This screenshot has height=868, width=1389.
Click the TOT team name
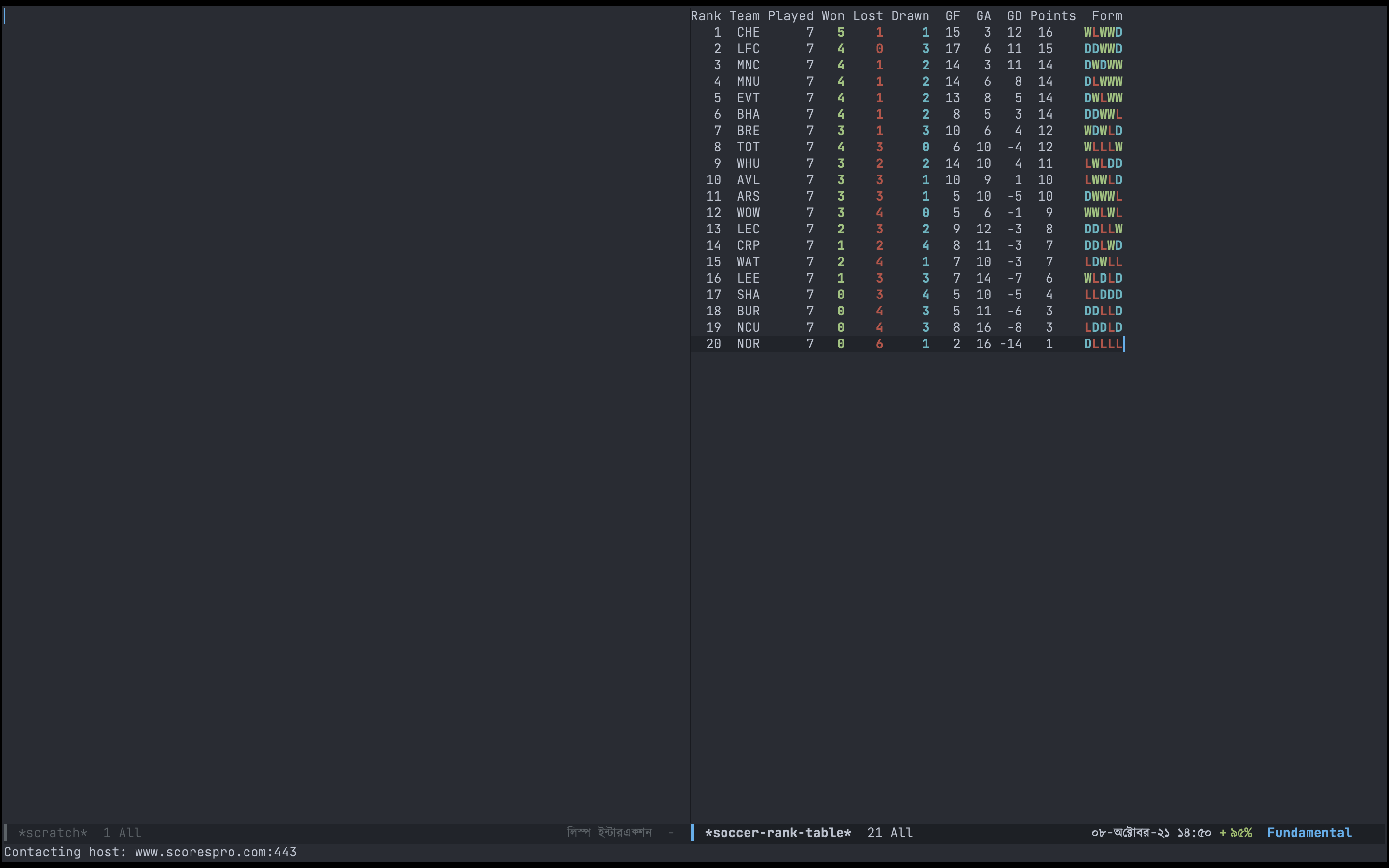[x=748, y=147]
